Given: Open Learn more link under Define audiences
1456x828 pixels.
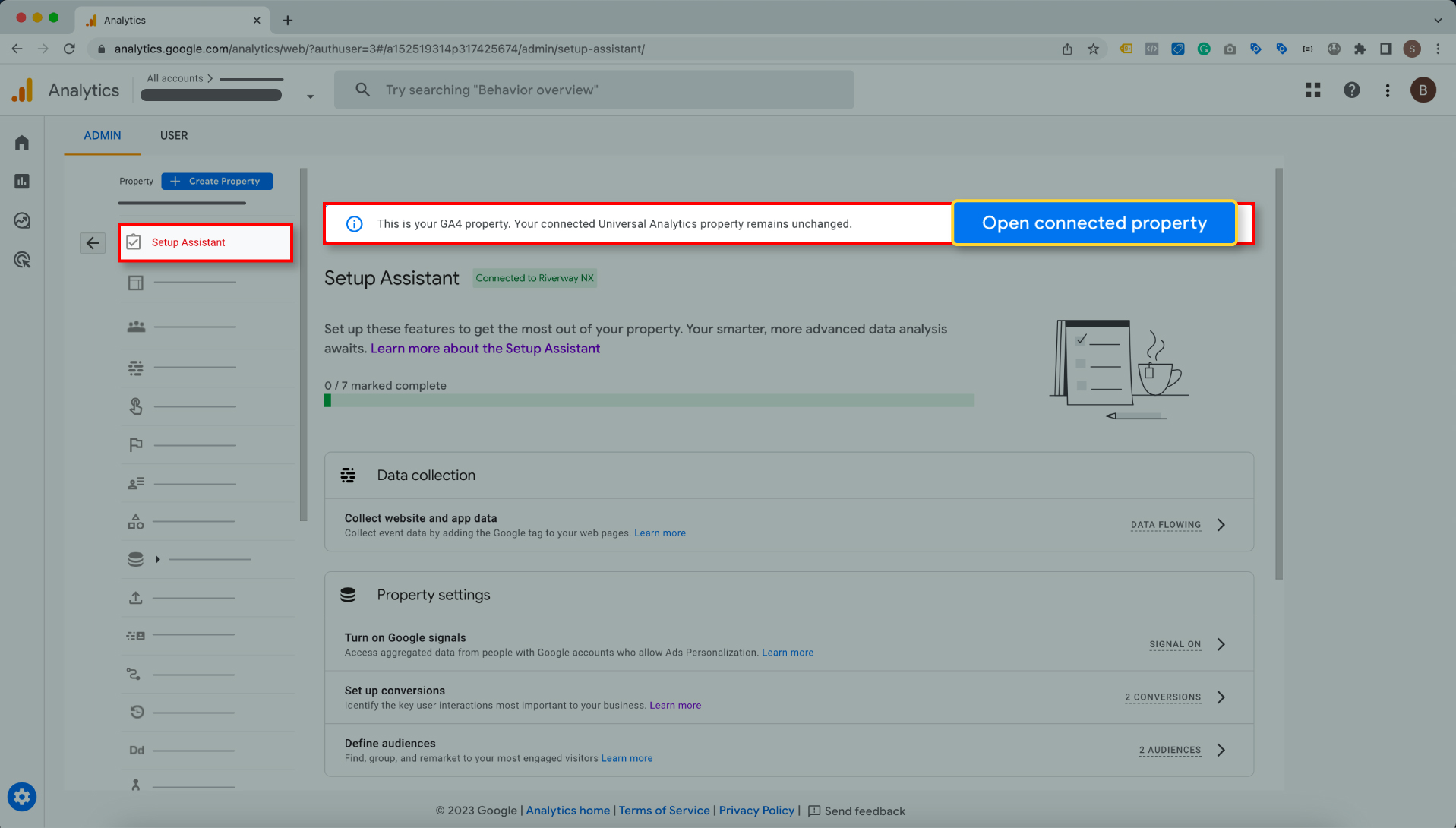Looking at the screenshot, I should pyautogui.click(x=627, y=758).
